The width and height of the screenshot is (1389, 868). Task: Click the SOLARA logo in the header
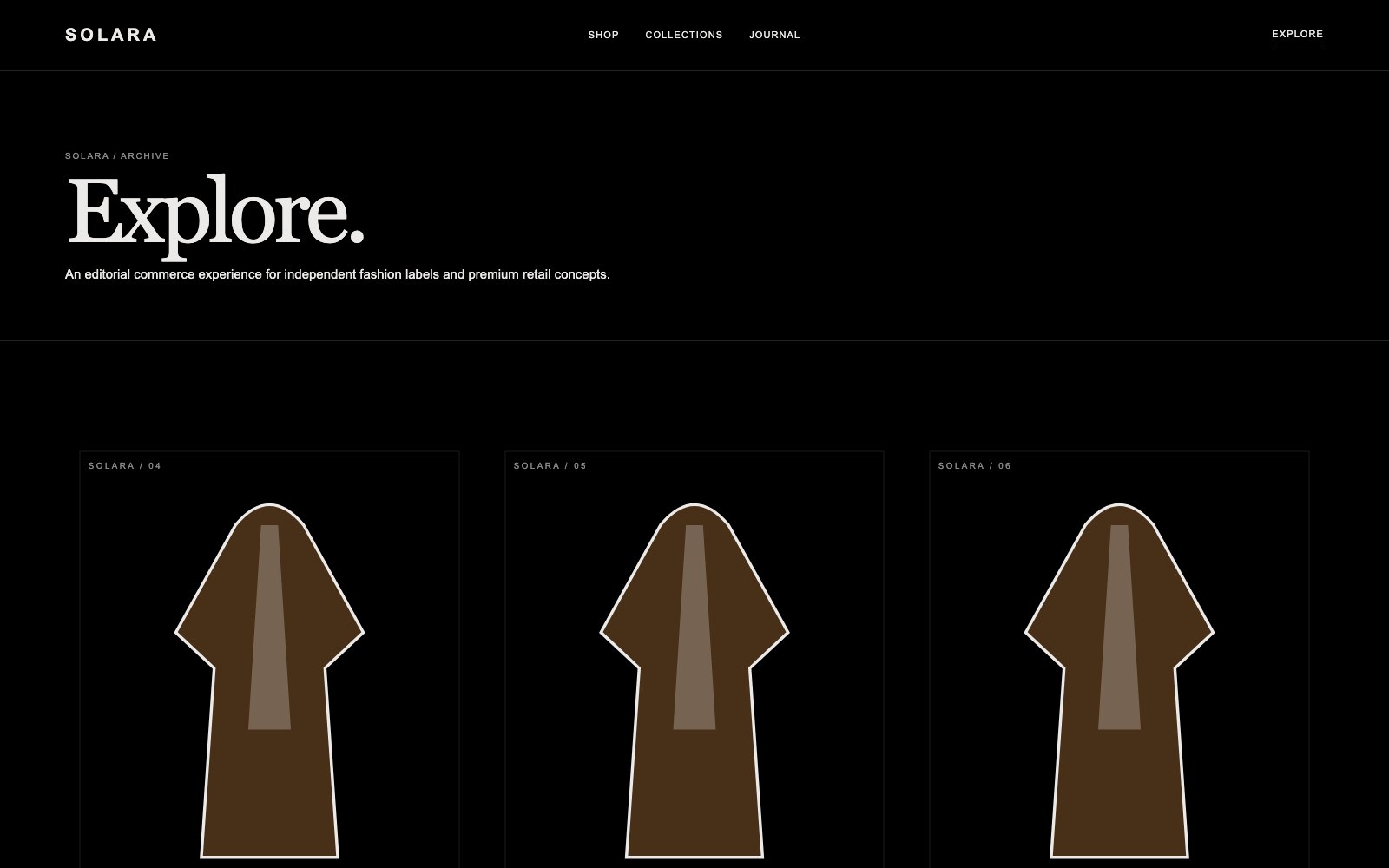111,35
